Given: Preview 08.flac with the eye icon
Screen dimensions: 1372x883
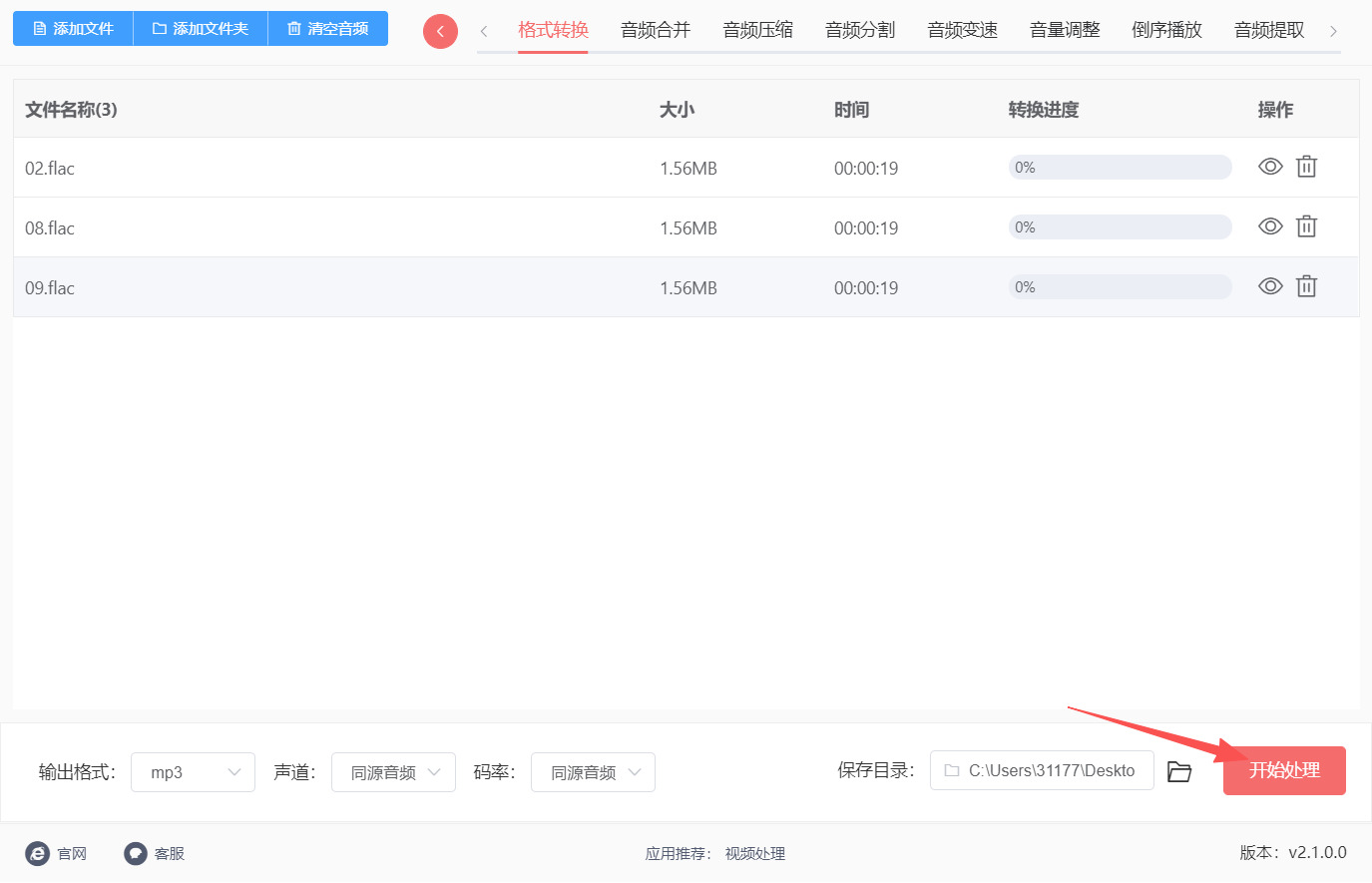Looking at the screenshot, I should click(x=1270, y=226).
